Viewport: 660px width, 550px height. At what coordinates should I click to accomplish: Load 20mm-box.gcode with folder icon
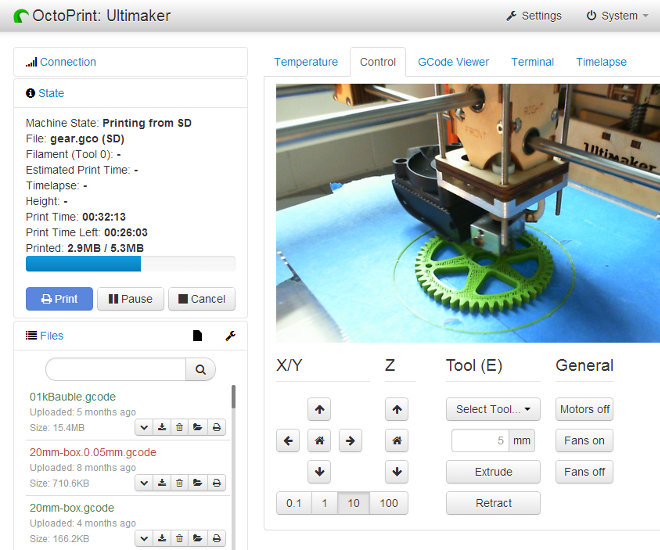(x=197, y=538)
